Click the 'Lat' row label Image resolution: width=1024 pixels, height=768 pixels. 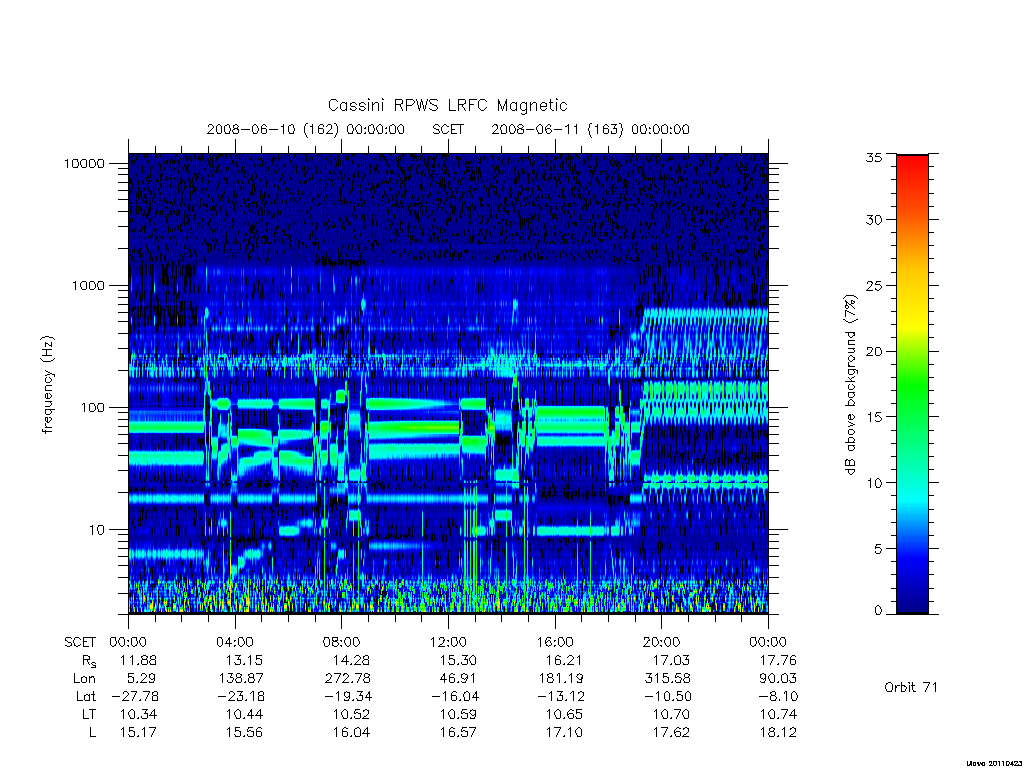pyautogui.click(x=86, y=696)
